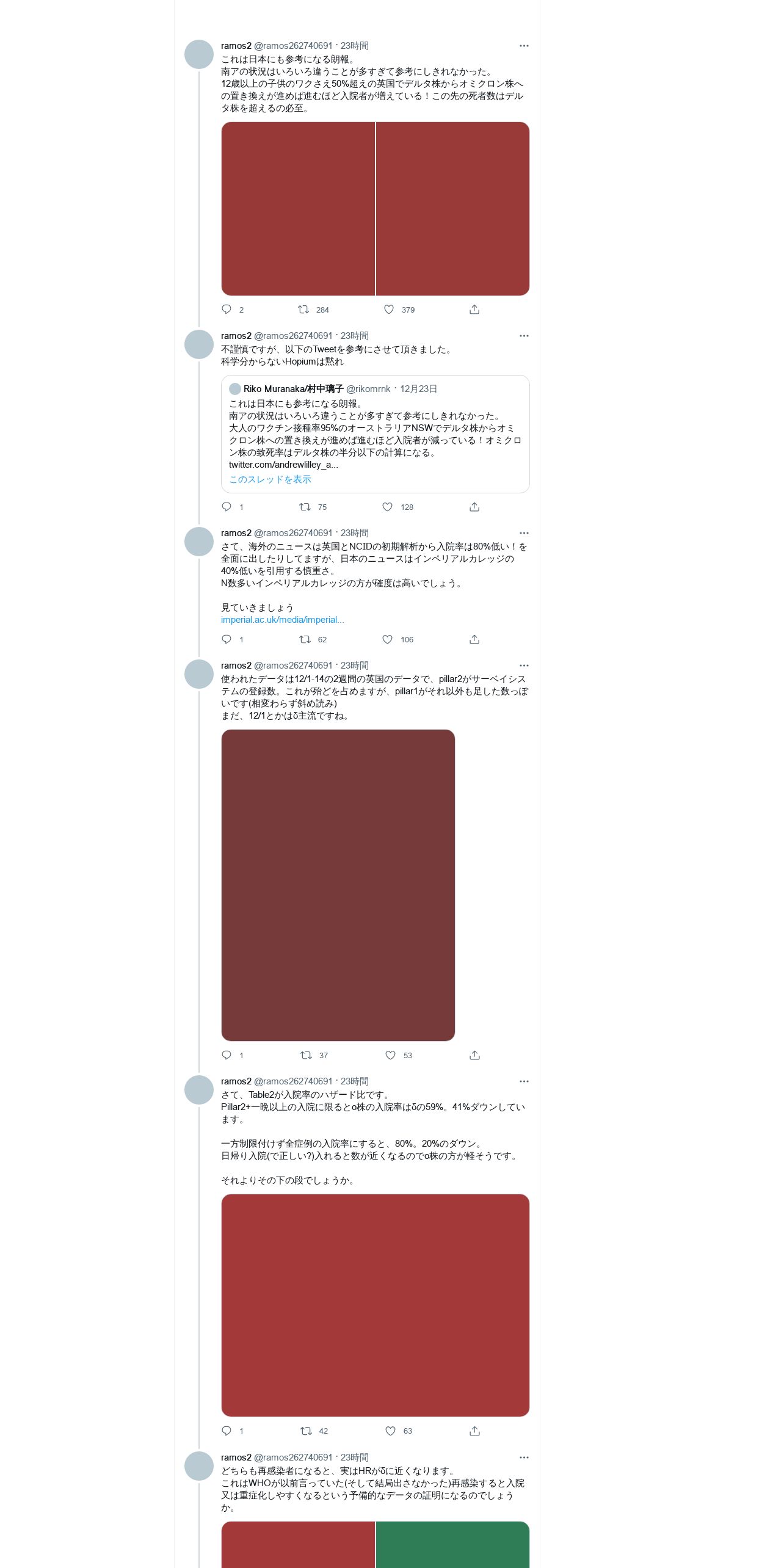
Task: Reply to the first tweet with 2 replies
Action: [227, 310]
